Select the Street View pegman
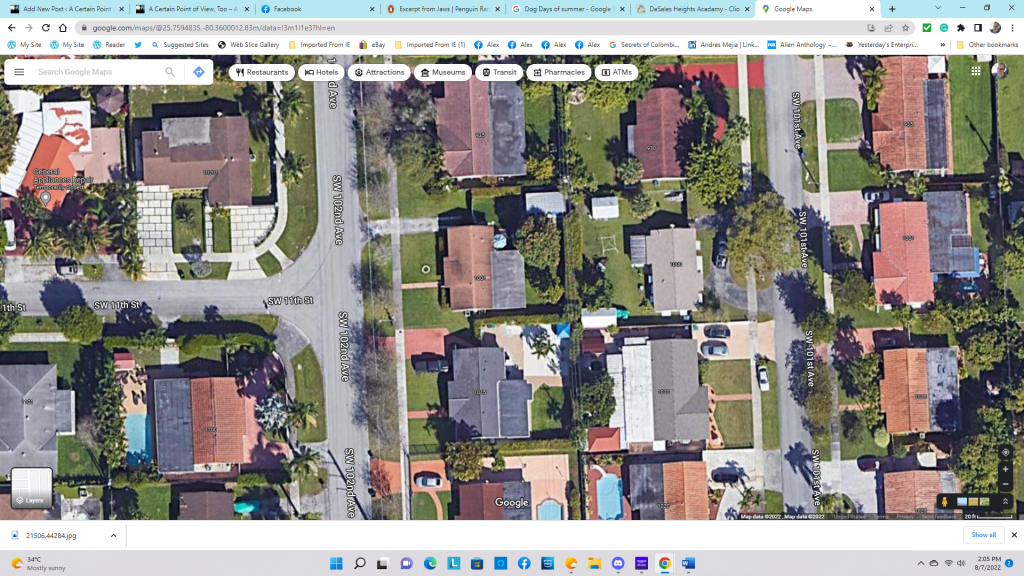The width and height of the screenshot is (1024, 576). (x=943, y=501)
